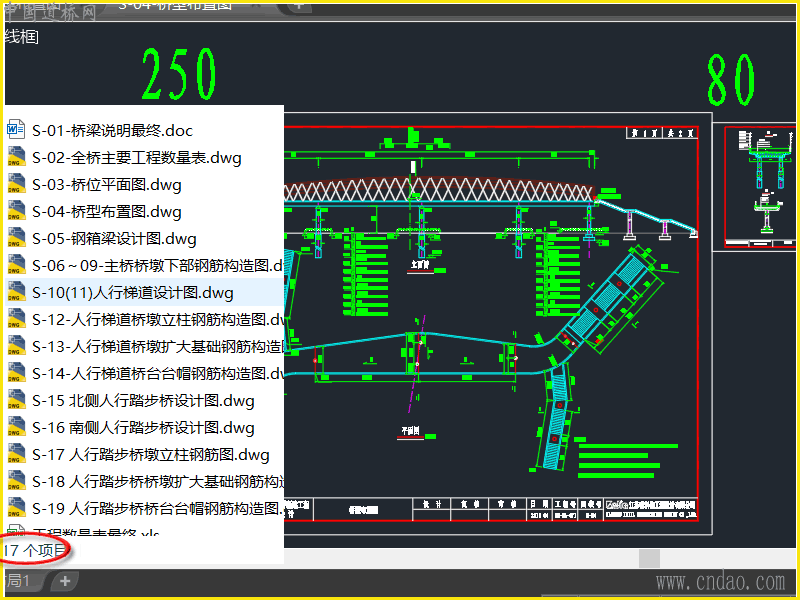Click the green 250 dimension text
This screenshot has height=600, width=800.
178,74
